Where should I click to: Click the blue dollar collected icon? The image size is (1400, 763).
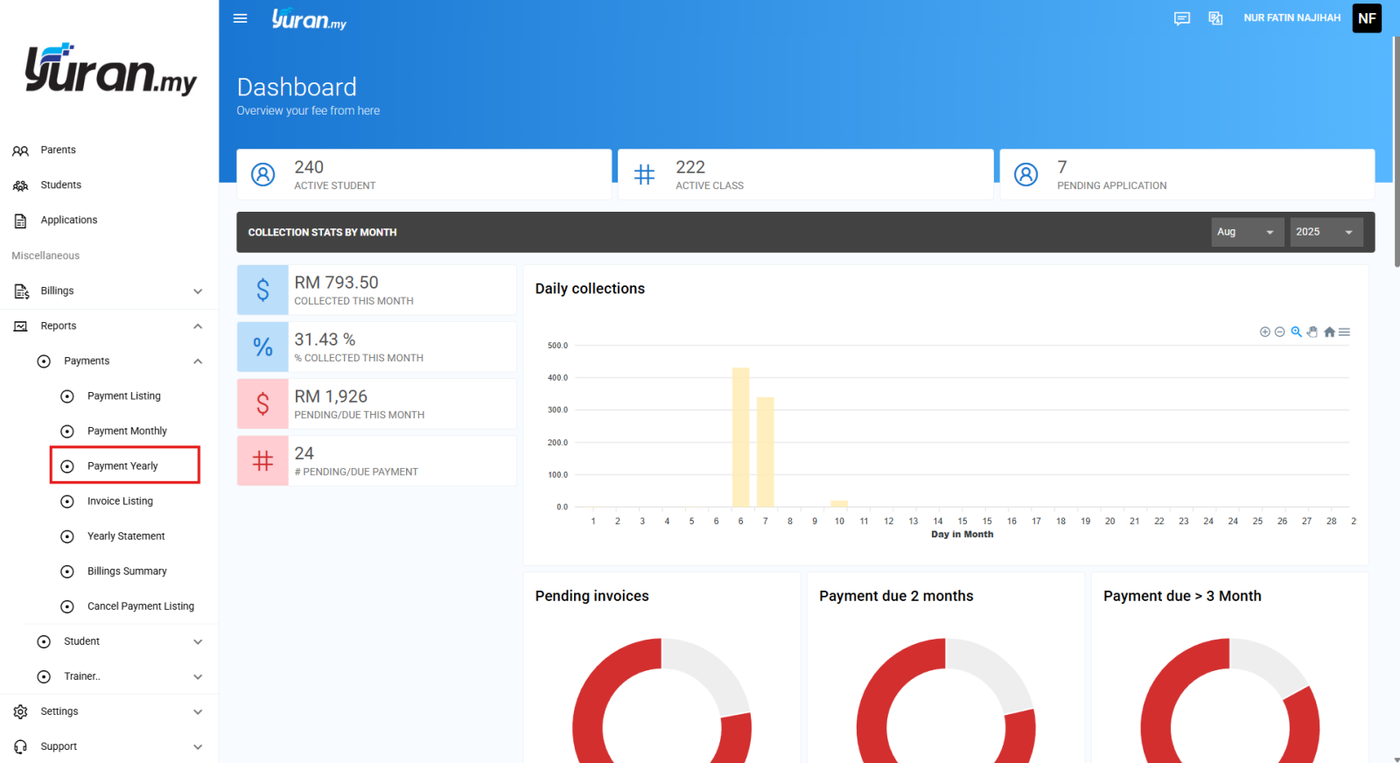(x=263, y=290)
